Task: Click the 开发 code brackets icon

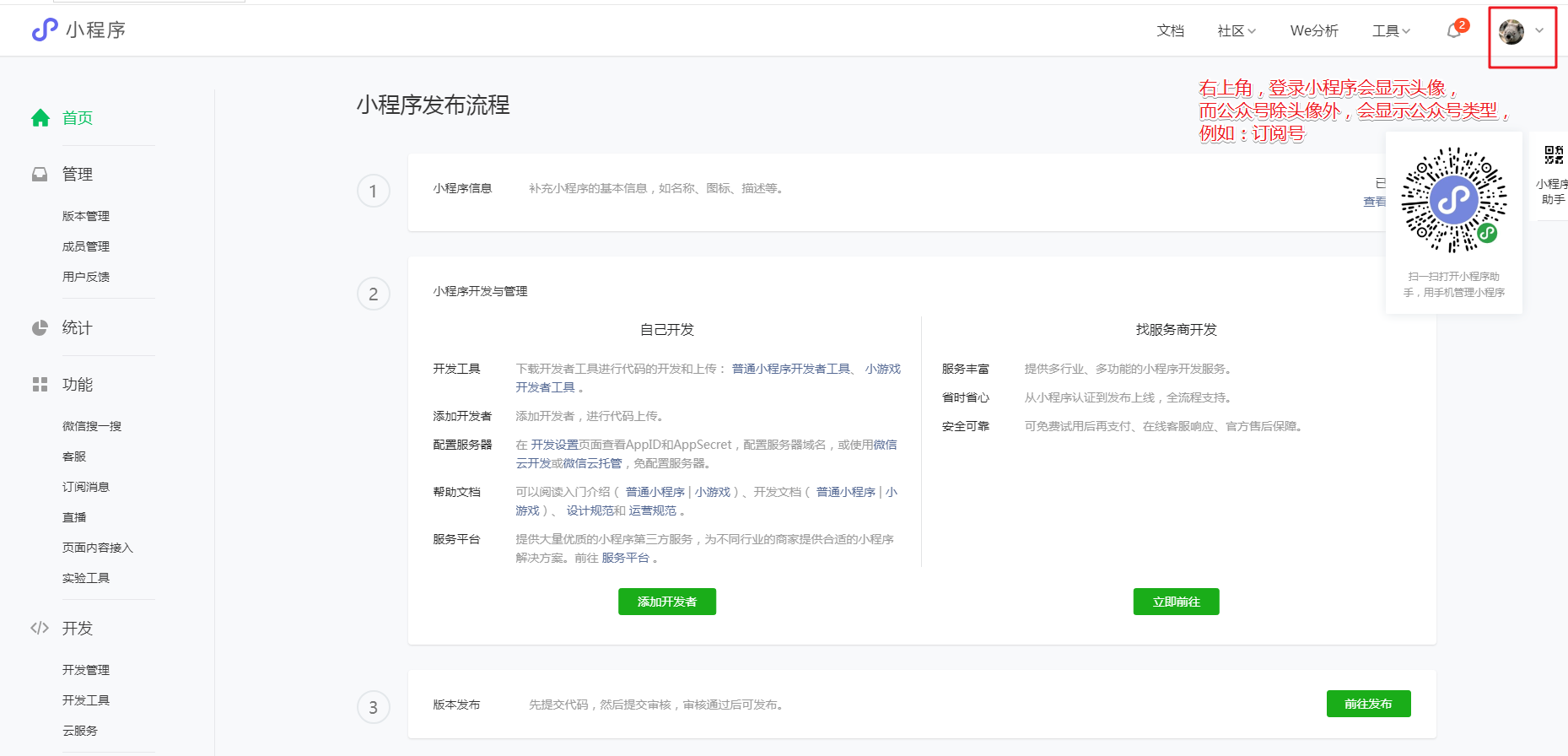Action: pos(40,628)
